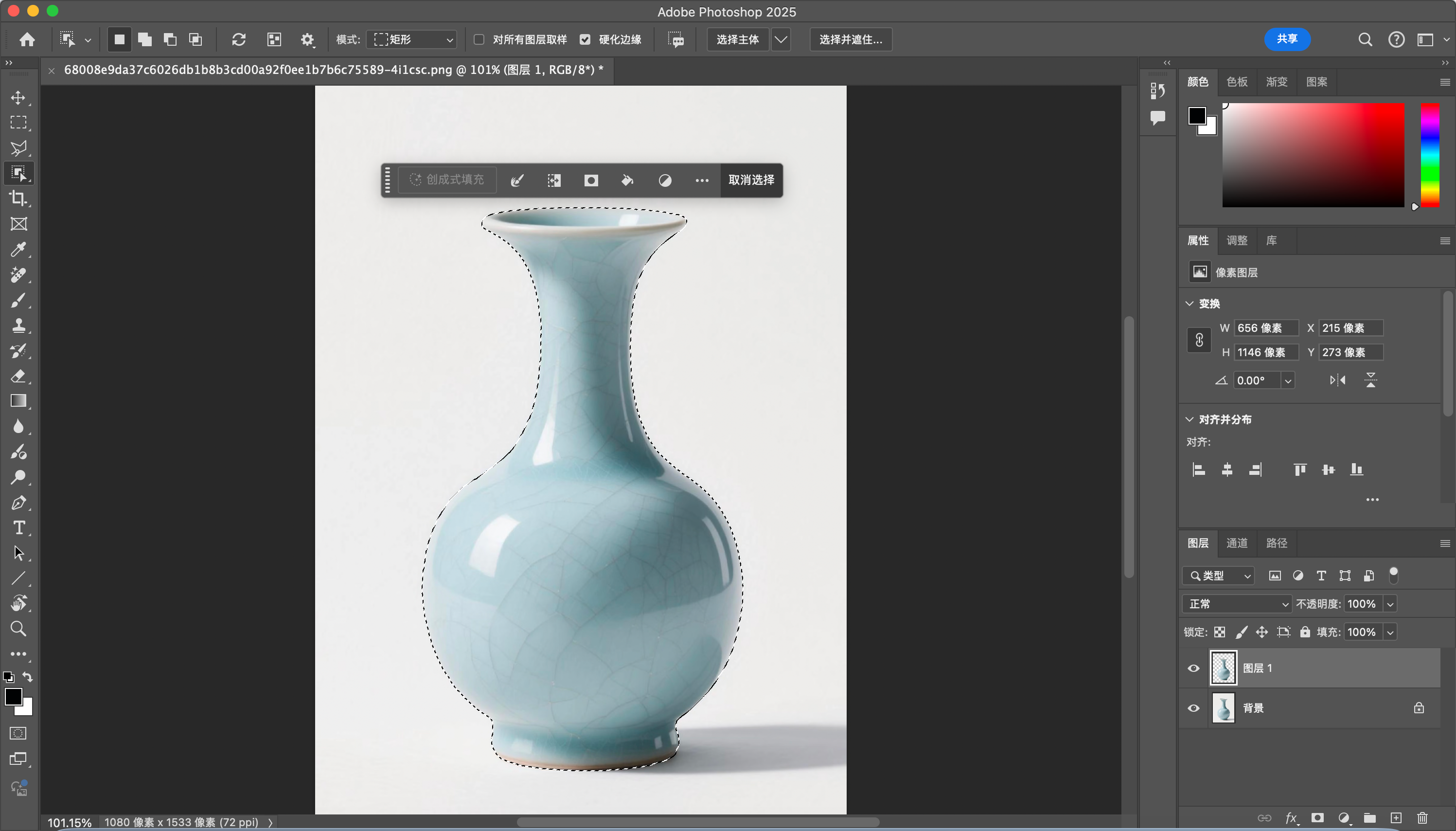Click the 取消选择 button
Screen dimensions: 1456x831
(x=751, y=181)
